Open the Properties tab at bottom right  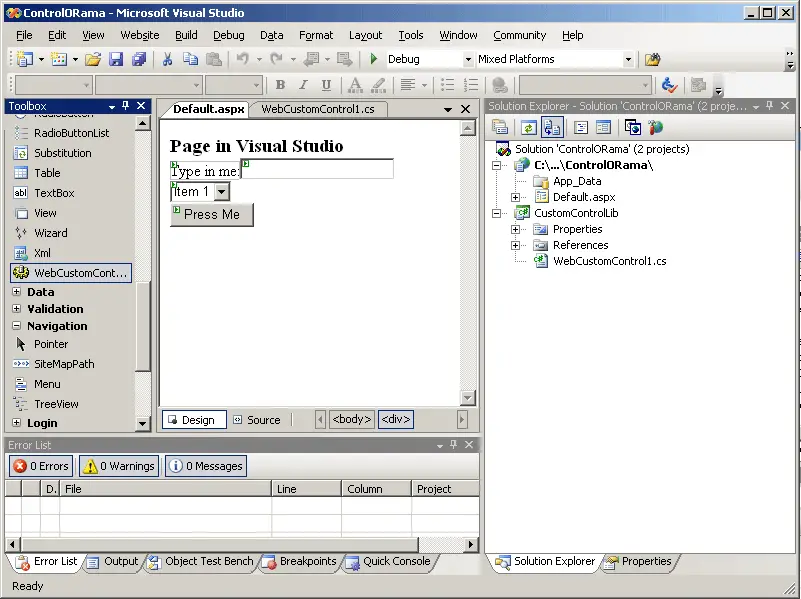coord(638,562)
